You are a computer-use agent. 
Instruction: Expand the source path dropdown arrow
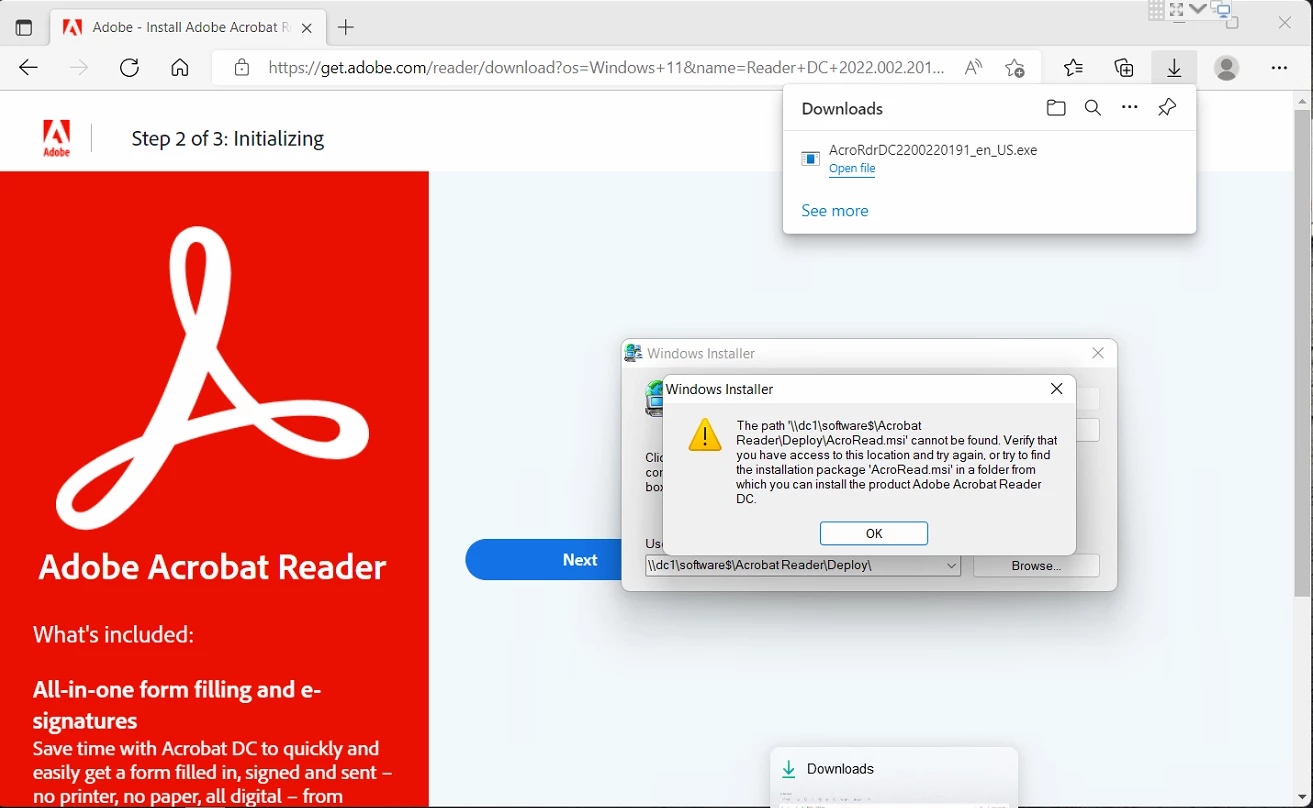[952, 566]
